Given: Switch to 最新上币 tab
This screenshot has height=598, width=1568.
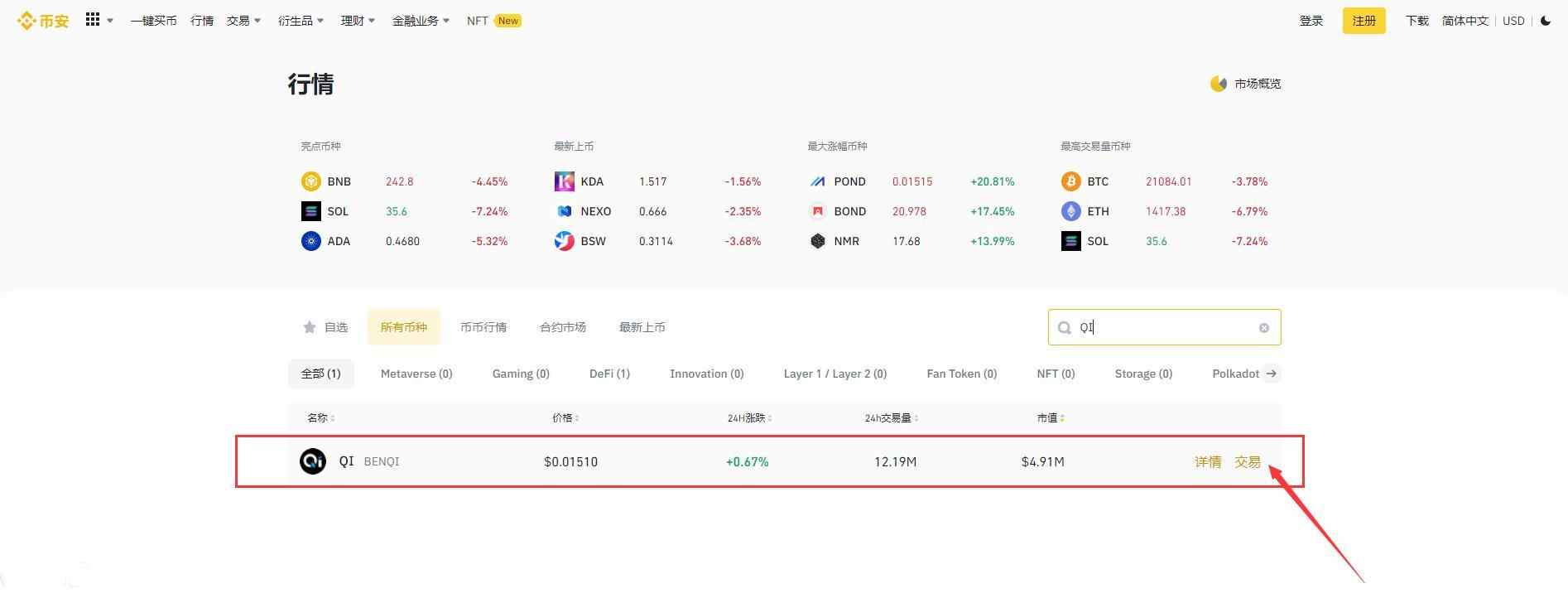Looking at the screenshot, I should pyautogui.click(x=642, y=327).
